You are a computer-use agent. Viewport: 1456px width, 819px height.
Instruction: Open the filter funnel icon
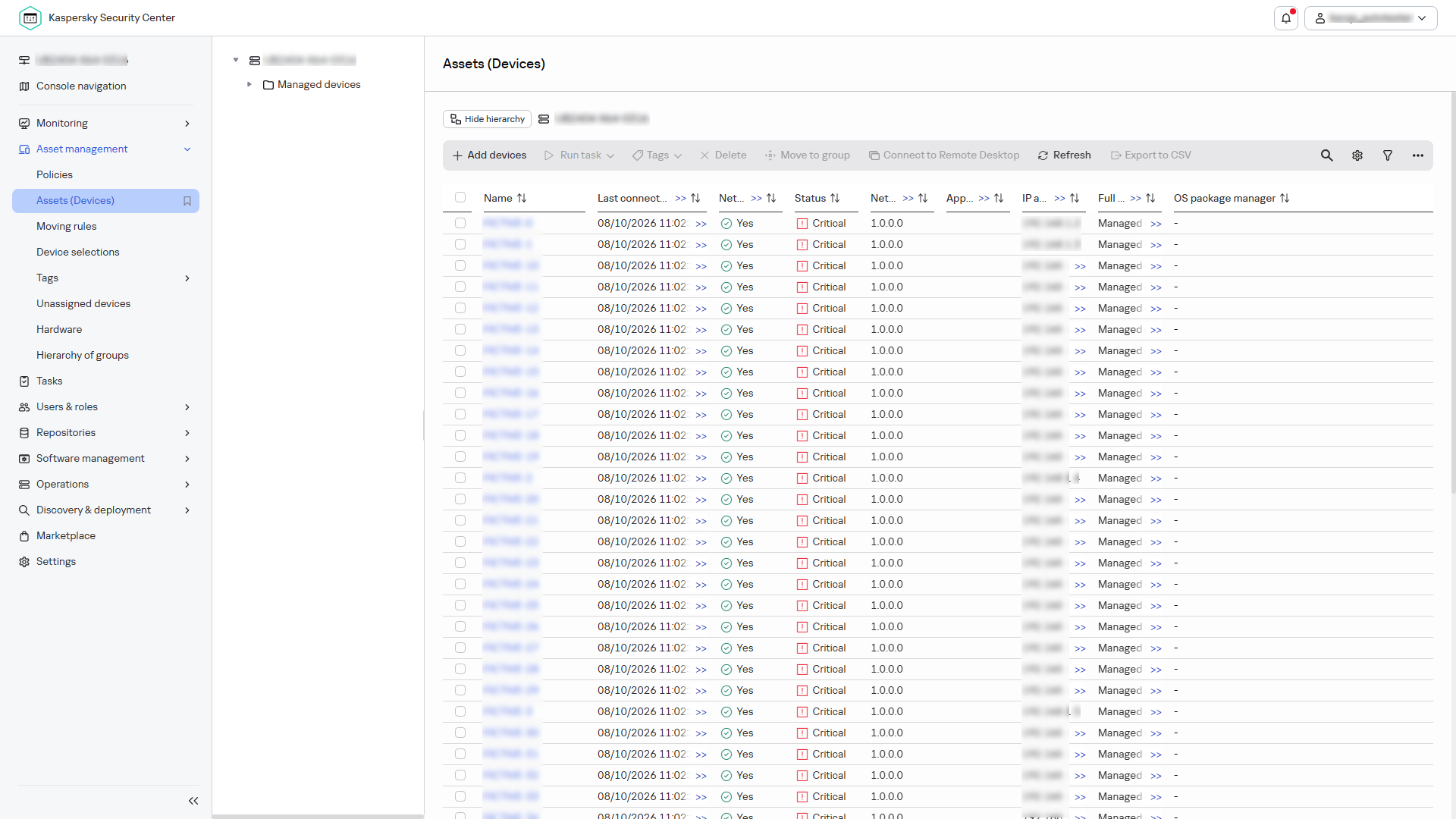[x=1388, y=155]
